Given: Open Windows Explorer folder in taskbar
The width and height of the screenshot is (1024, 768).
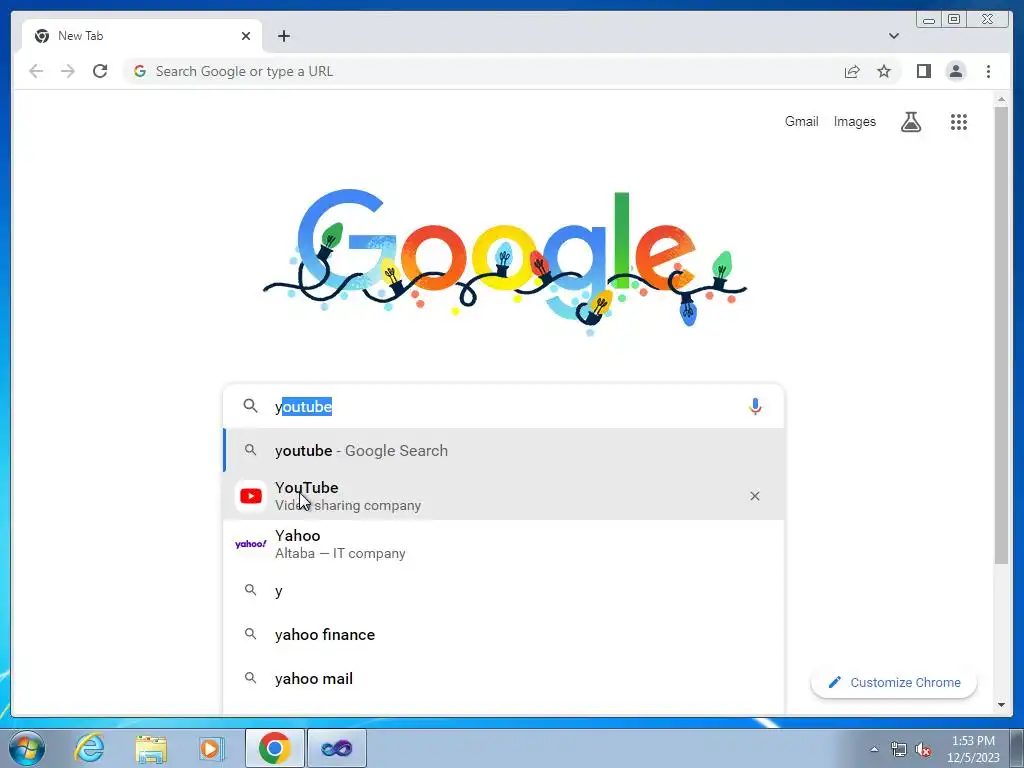Looking at the screenshot, I should (x=151, y=748).
